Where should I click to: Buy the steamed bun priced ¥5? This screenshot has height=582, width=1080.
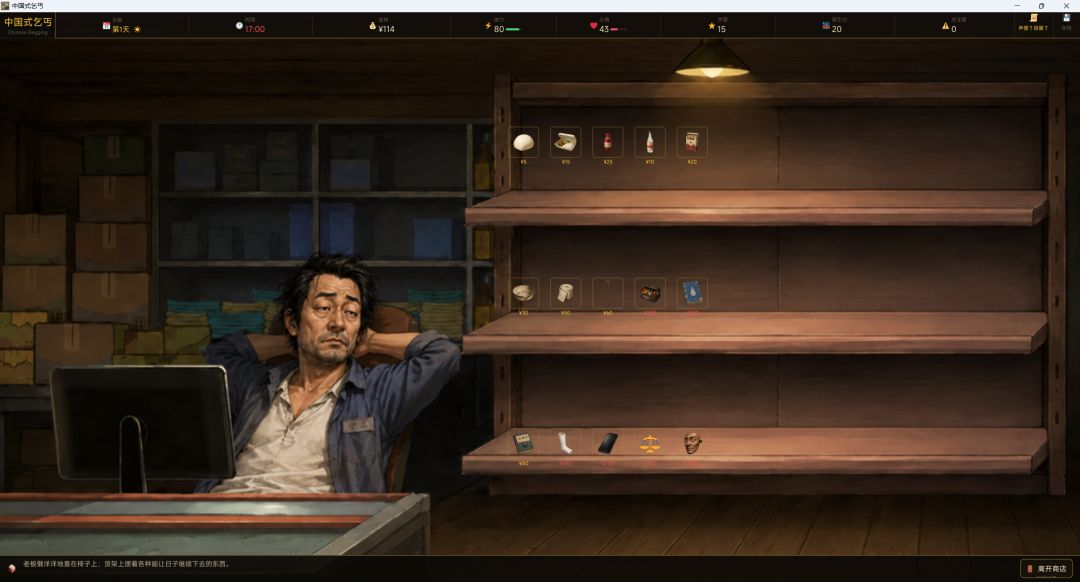click(x=523, y=142)
